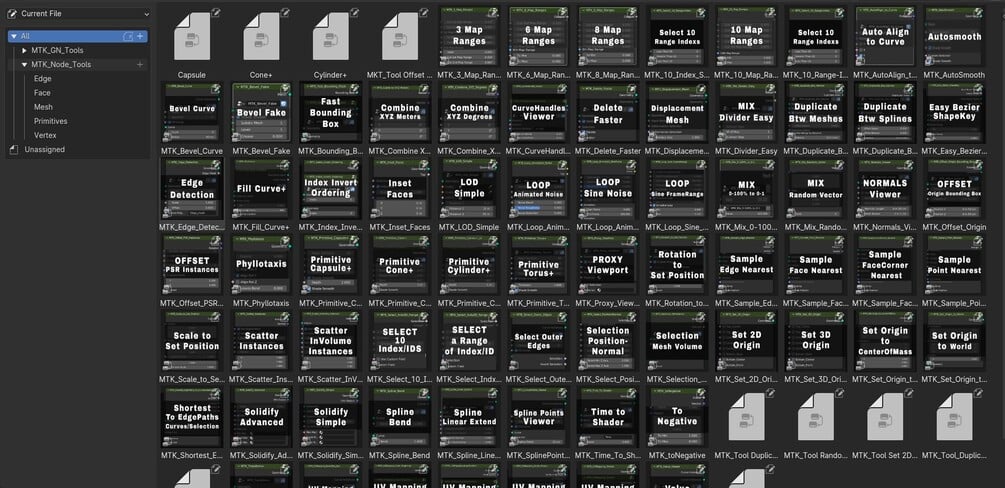Viewport: 1005px width, 488px height.
Task: Select the Select Outer Edges thumbnail
Action: click(x=538, y=341)
